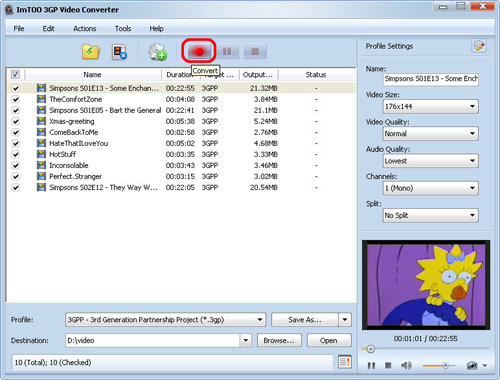Open Video Quality Normal dropdown
Screen dimensions: 500x380
pos(431,134)
